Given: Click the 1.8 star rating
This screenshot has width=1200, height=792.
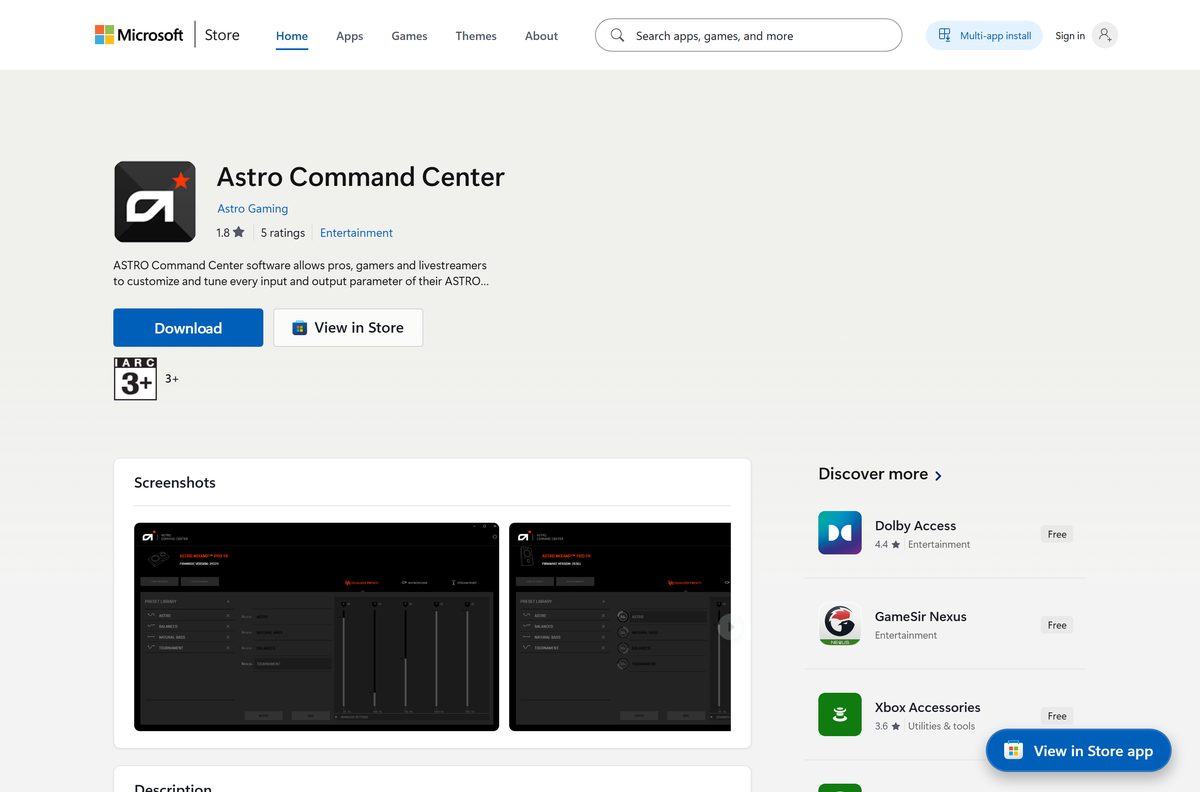Looking at the screenshot, I should 230,232.
